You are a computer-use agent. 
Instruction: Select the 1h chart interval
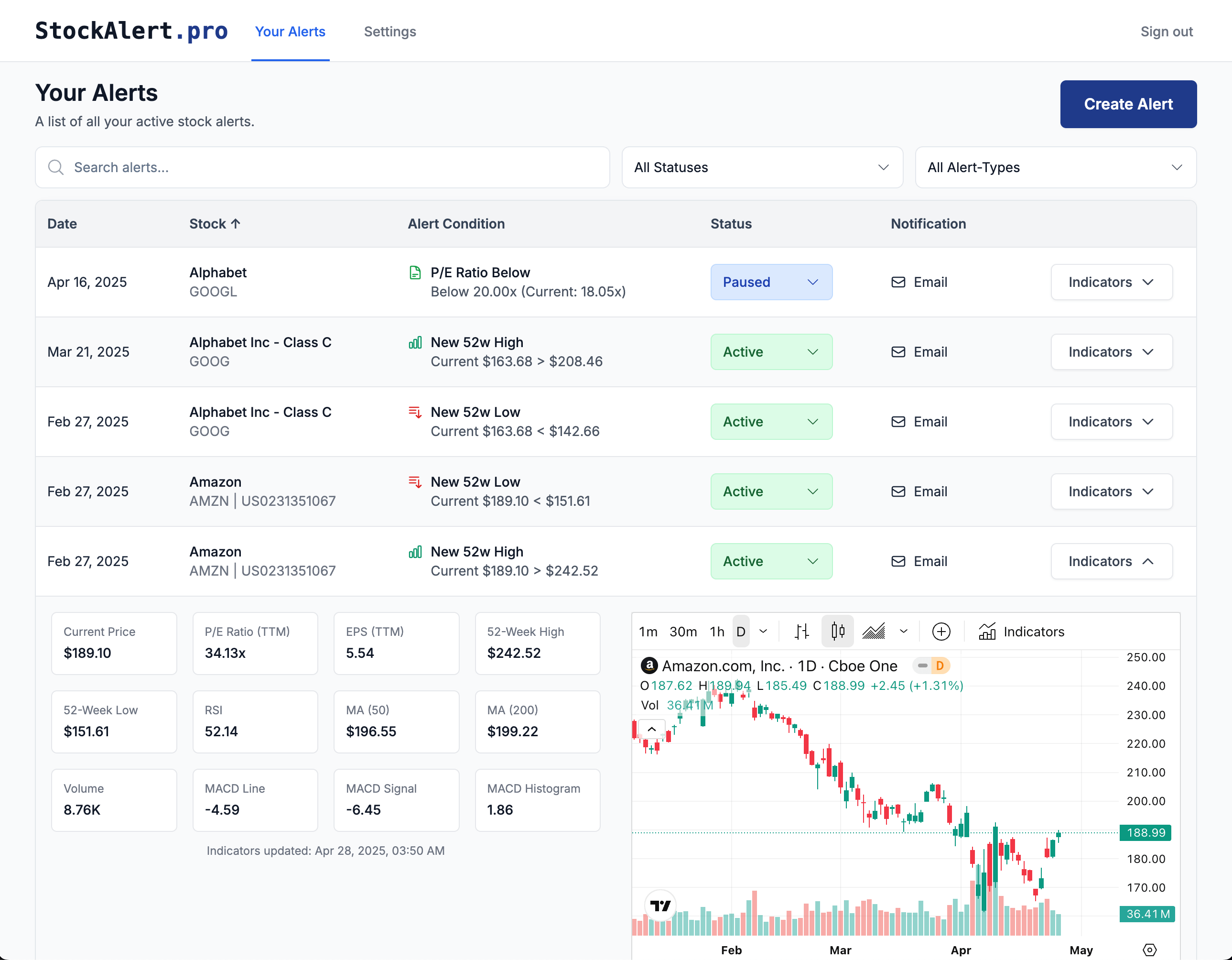(717, 632)
